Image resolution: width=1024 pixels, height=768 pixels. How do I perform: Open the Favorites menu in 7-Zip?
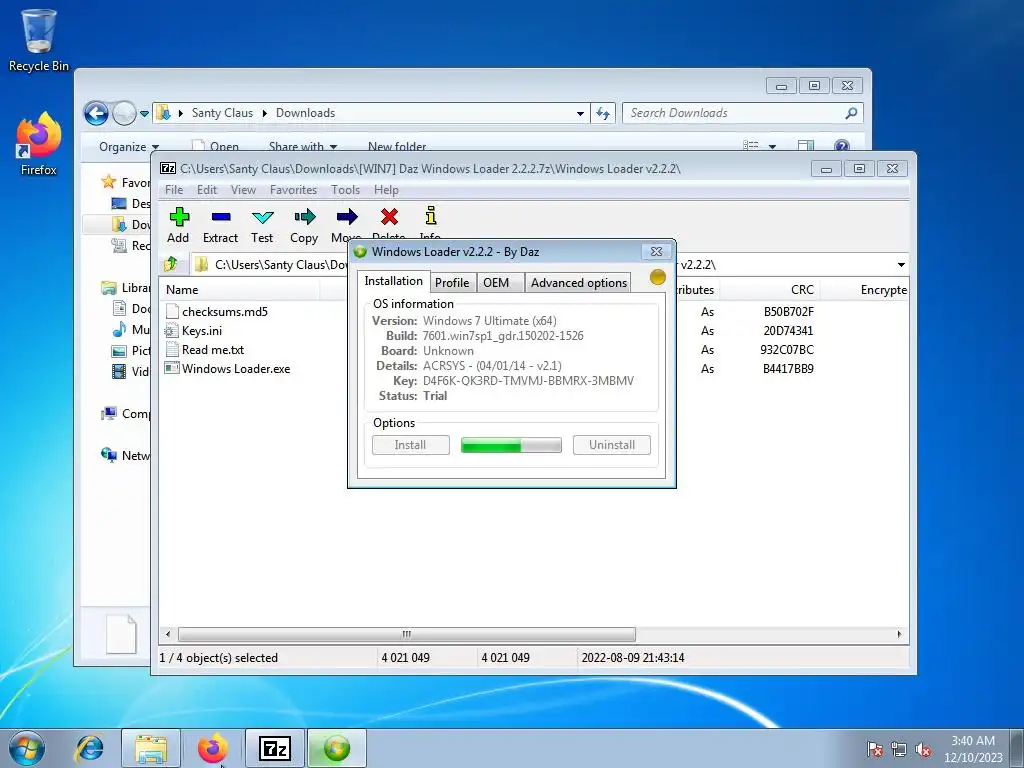(293, 189)
